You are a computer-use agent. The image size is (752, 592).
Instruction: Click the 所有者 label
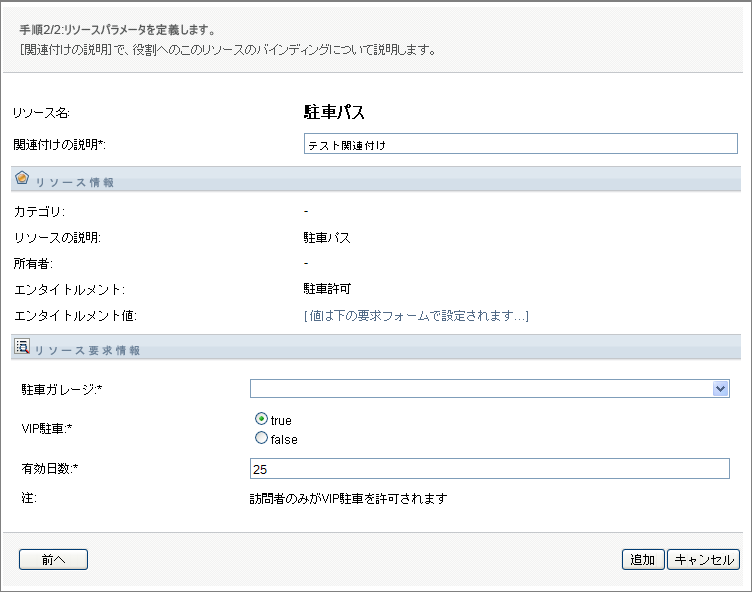[33, 263]
